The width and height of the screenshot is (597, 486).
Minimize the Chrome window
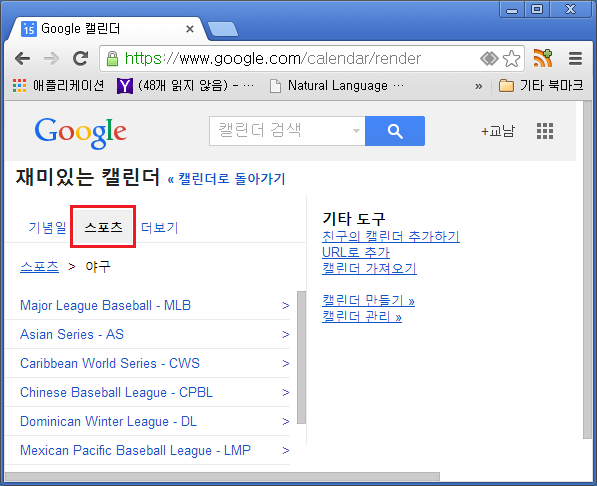(512, 10)
